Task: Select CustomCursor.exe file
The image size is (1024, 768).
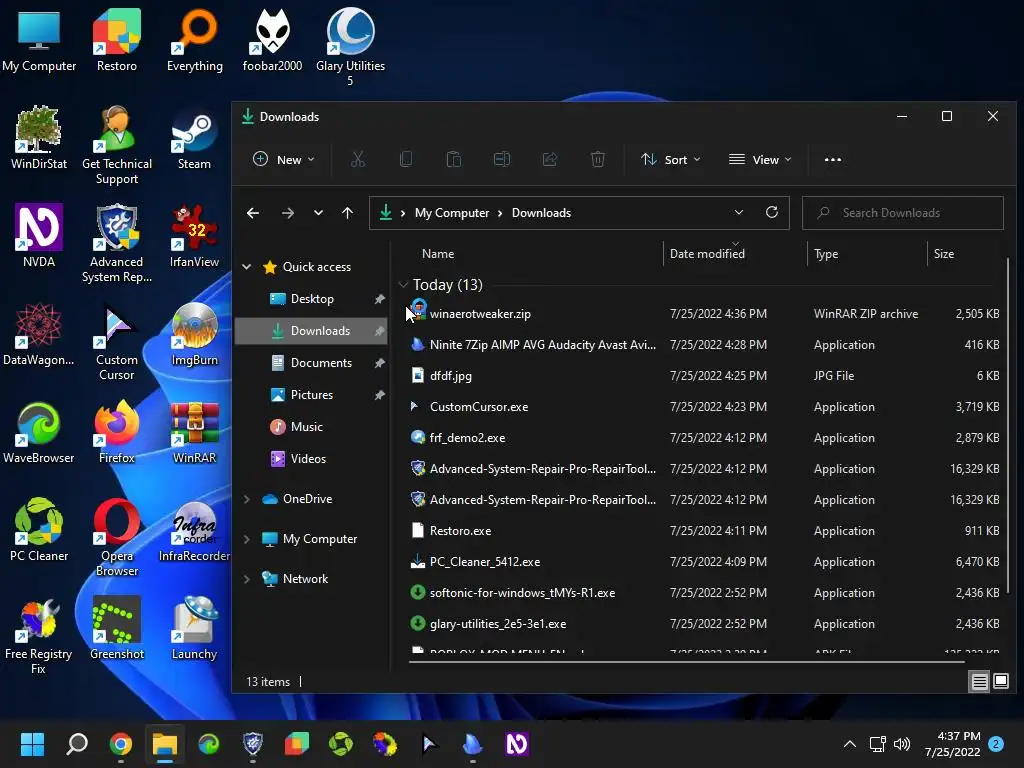Action: [x=479, y=406]
